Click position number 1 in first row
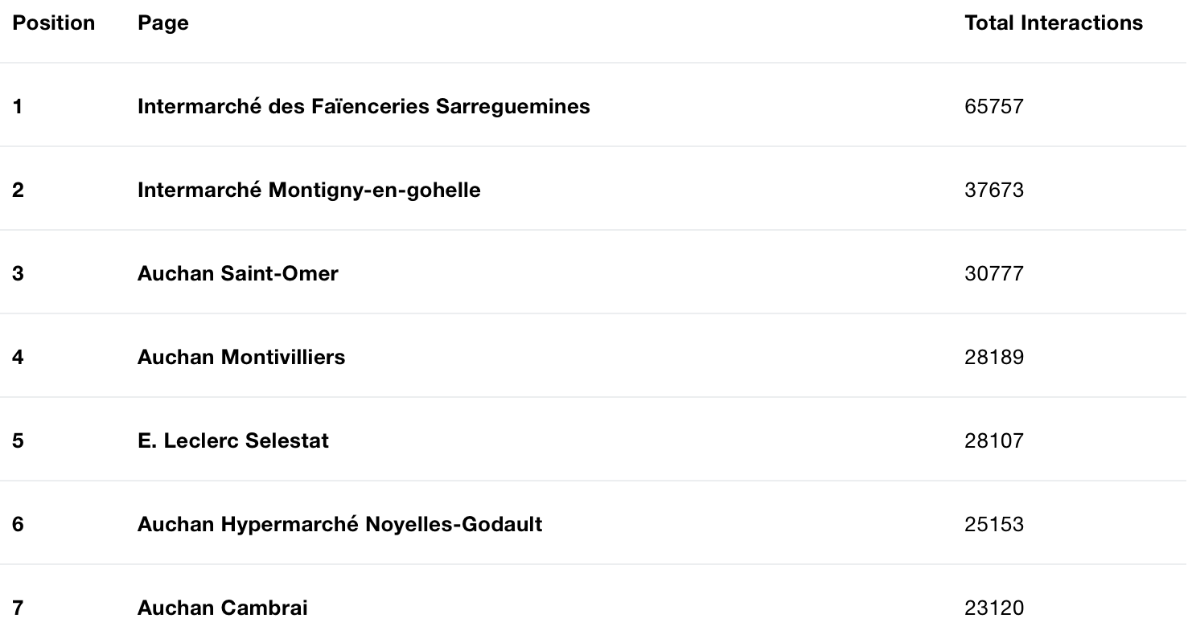This screenshot has width=1200, height=628. coord(17,106)
